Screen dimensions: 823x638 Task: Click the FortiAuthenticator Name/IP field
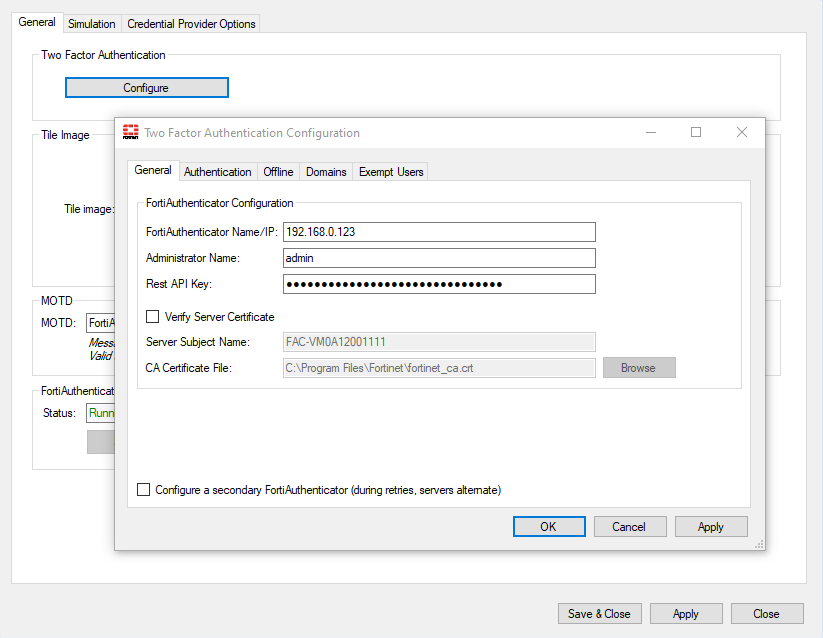click(x=439, y=232)
